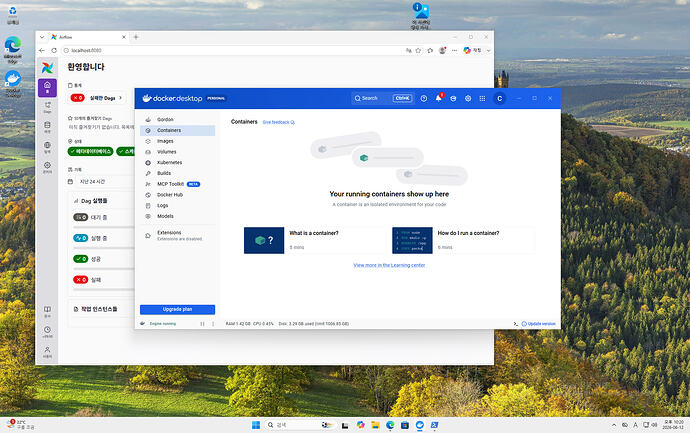Open the Edge Copilot button

point(473,51)
